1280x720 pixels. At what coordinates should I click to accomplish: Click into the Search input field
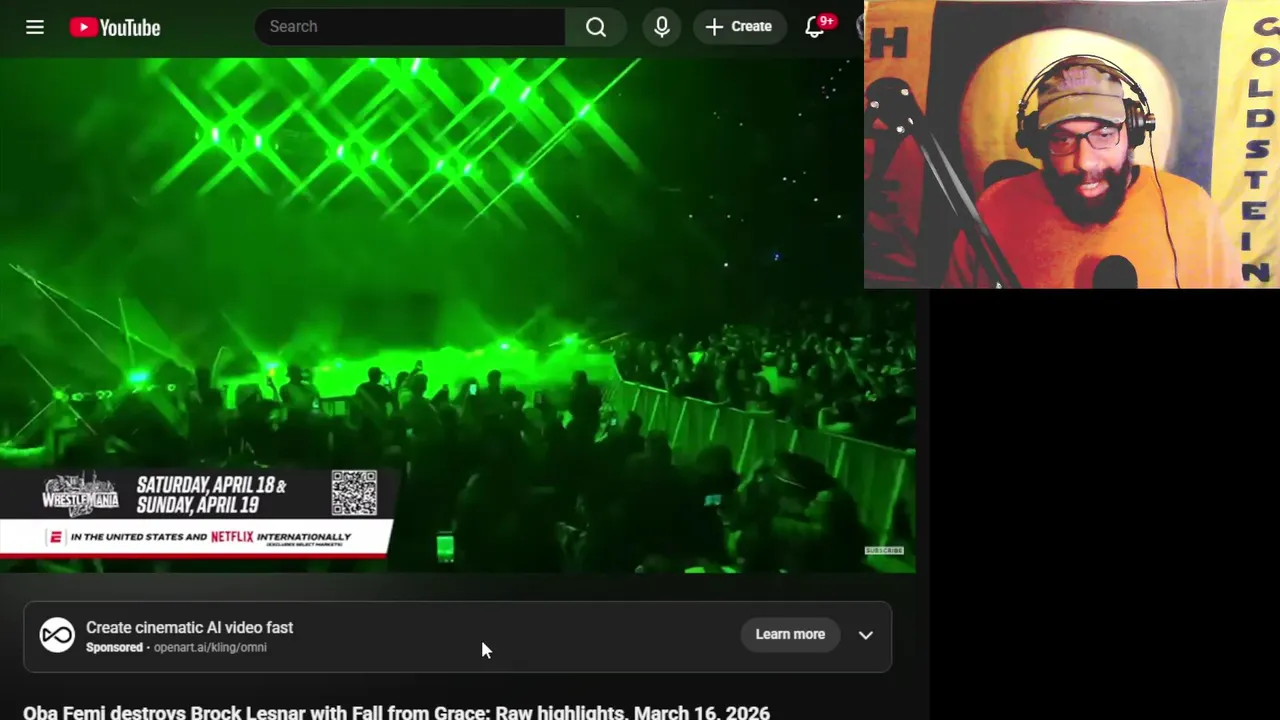[410, 27]
